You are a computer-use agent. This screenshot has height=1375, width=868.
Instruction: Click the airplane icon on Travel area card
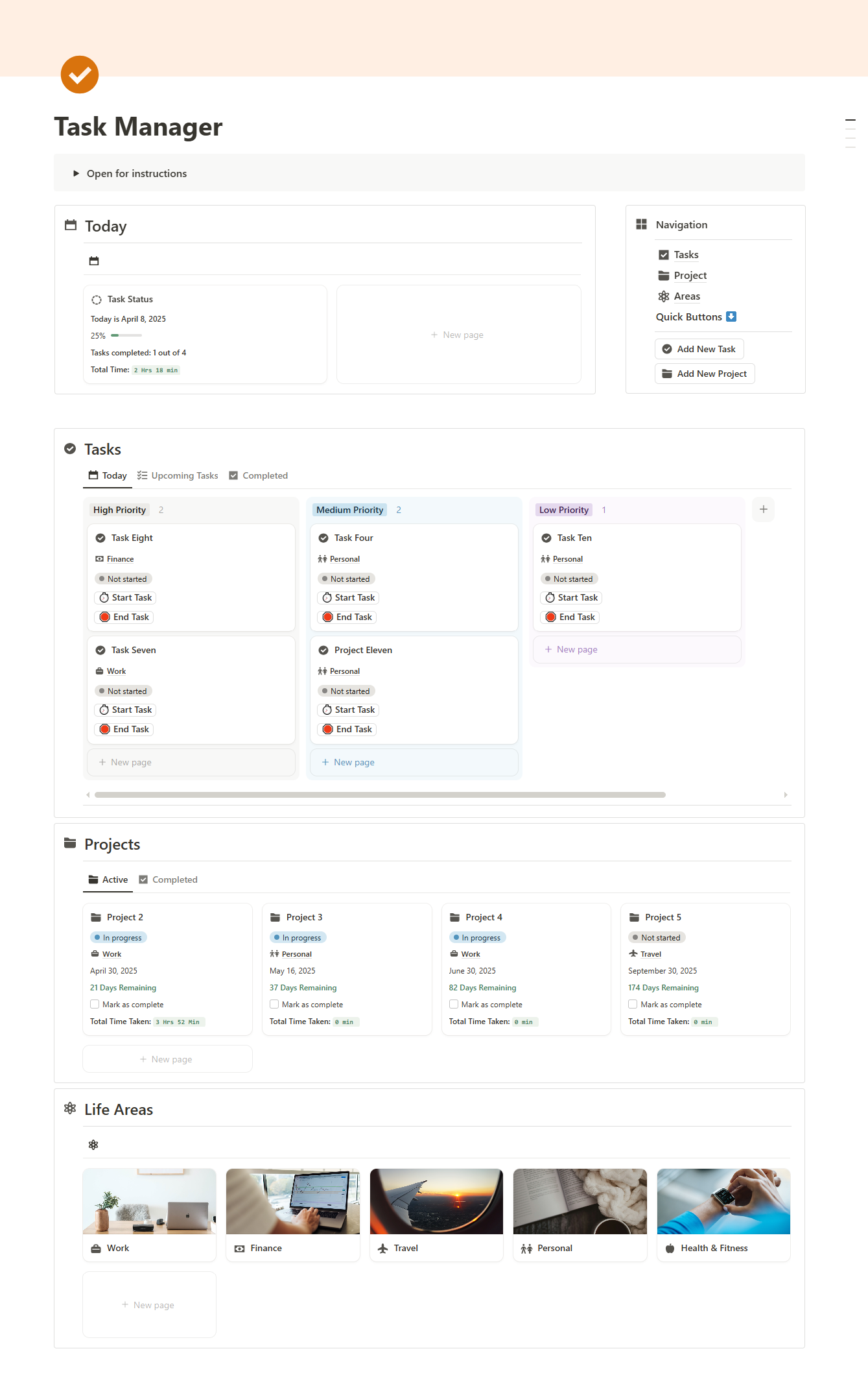(x=382, y=1248)
